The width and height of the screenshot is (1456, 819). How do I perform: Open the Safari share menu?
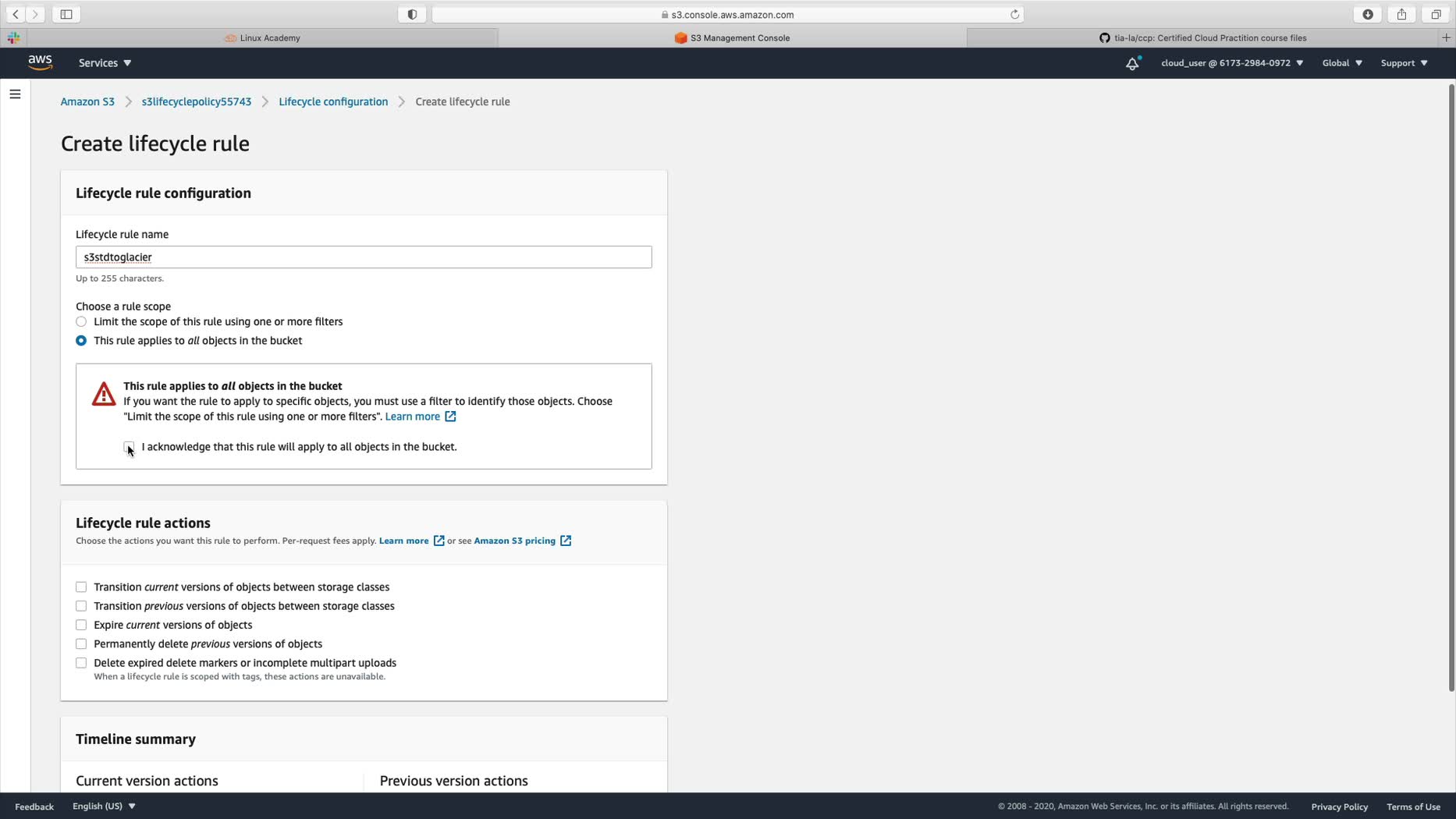1401,14
